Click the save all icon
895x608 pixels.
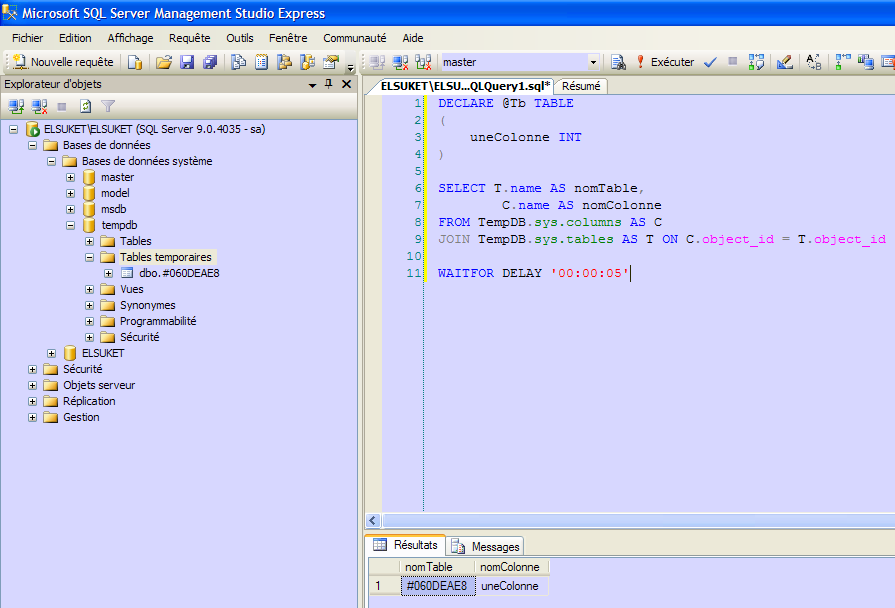(209, 62)
